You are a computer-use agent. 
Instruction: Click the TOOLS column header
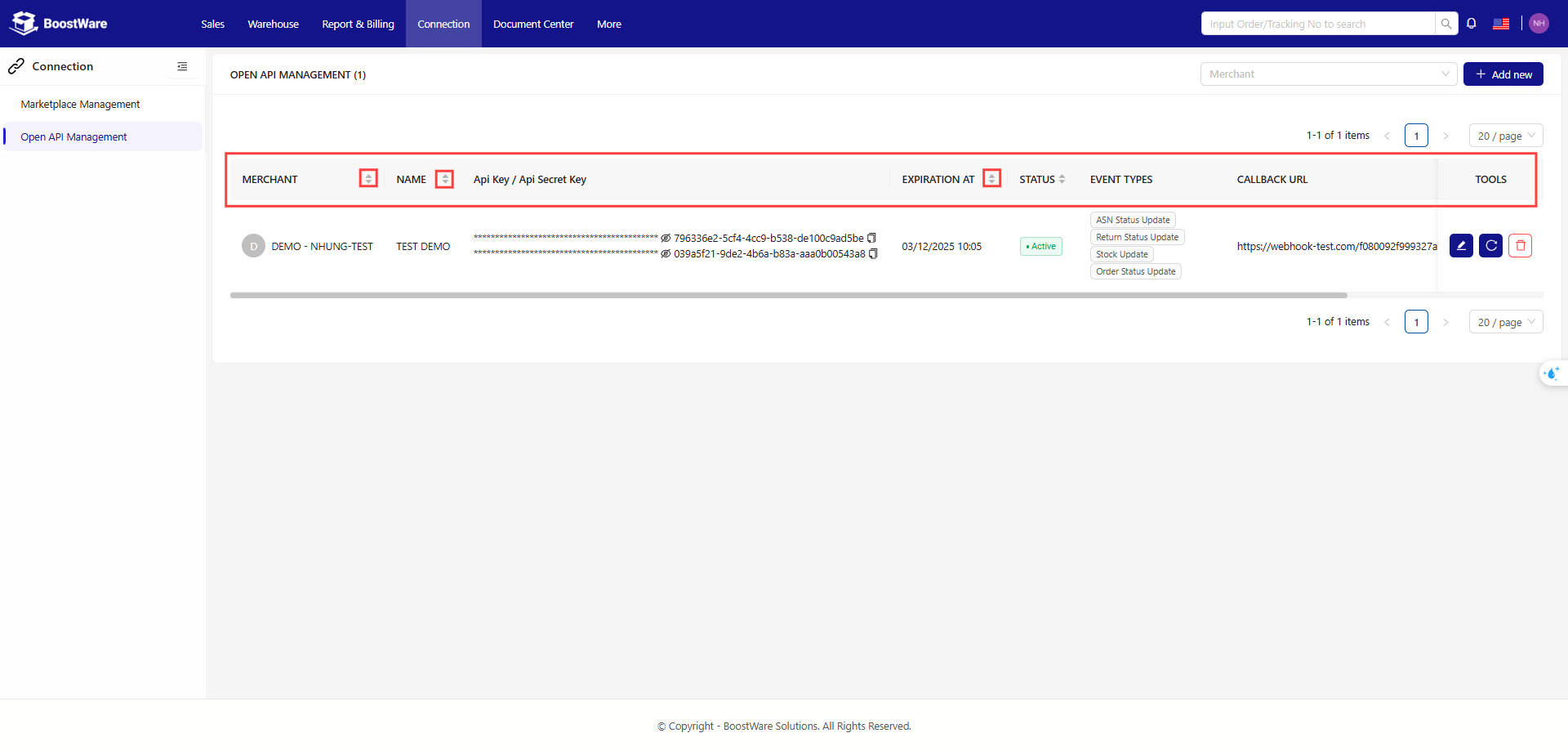click(1490, 179)
